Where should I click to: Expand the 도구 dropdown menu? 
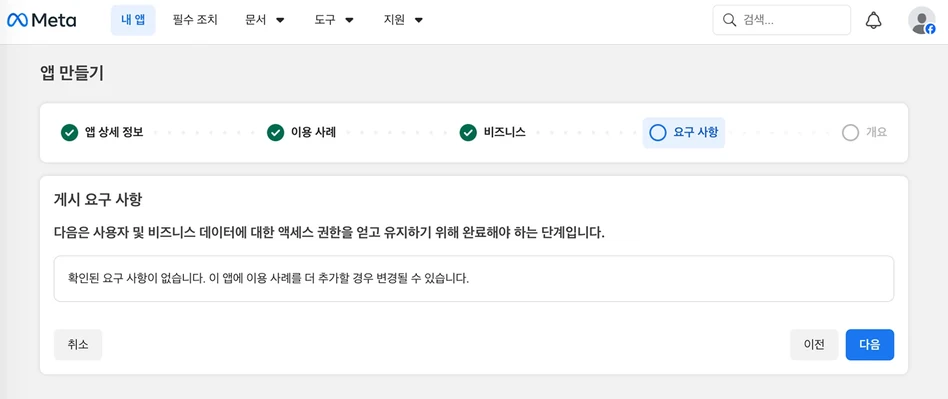(334, 21)
